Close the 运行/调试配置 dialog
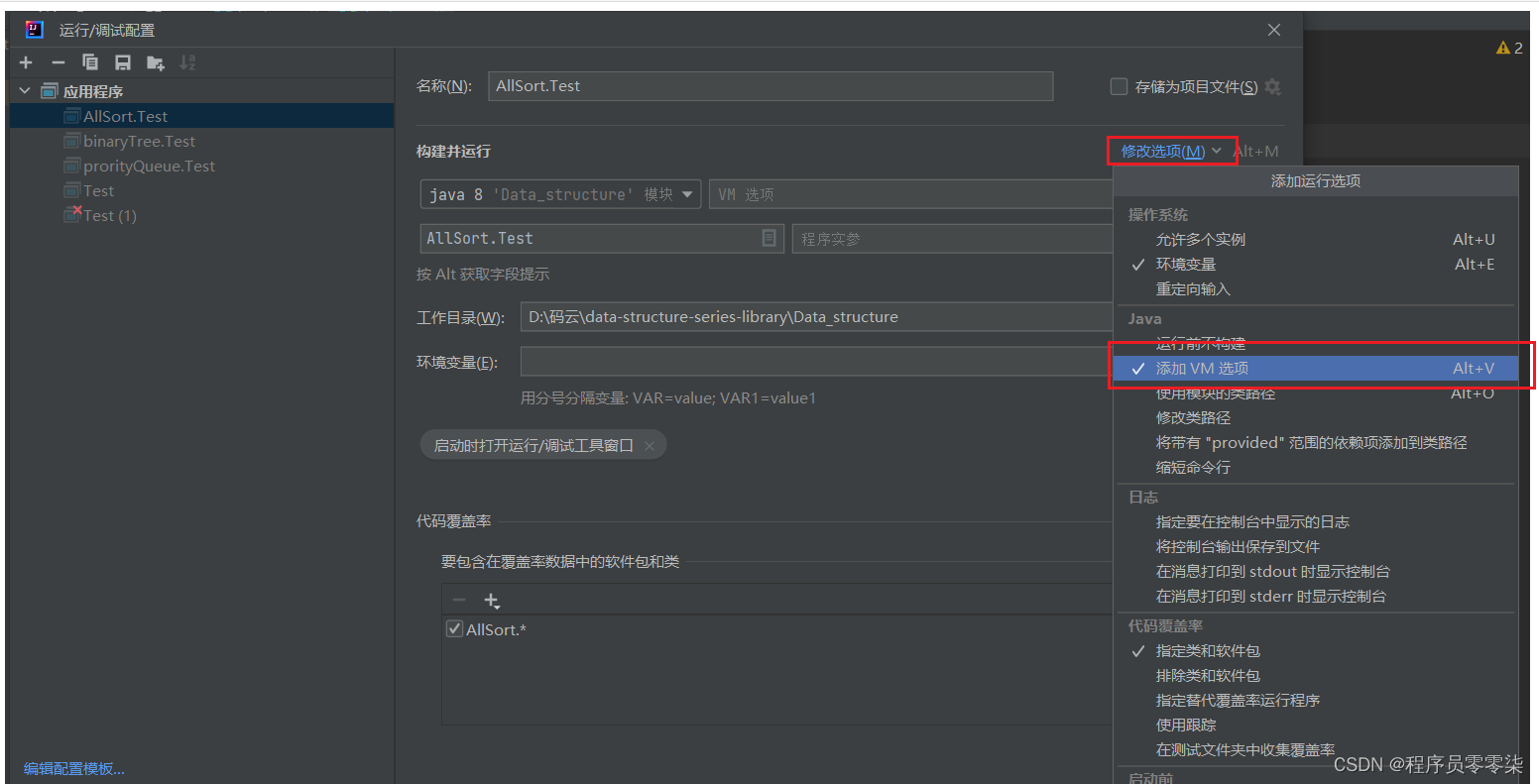The height and width of the screenshot is (784, 1539). point(1274,30)
